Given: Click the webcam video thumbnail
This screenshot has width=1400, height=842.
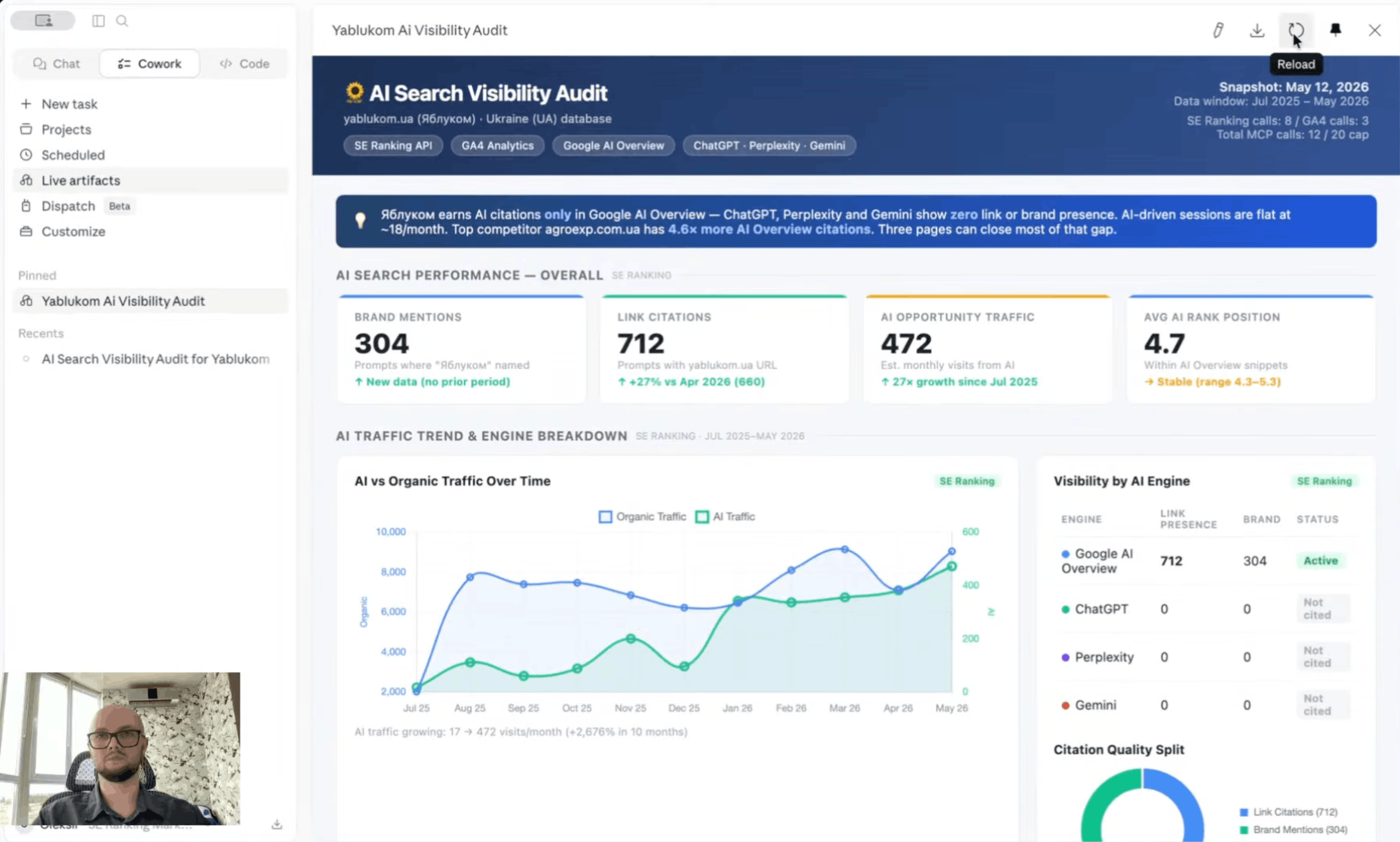Looking at the screenshot, I should 120,749.
